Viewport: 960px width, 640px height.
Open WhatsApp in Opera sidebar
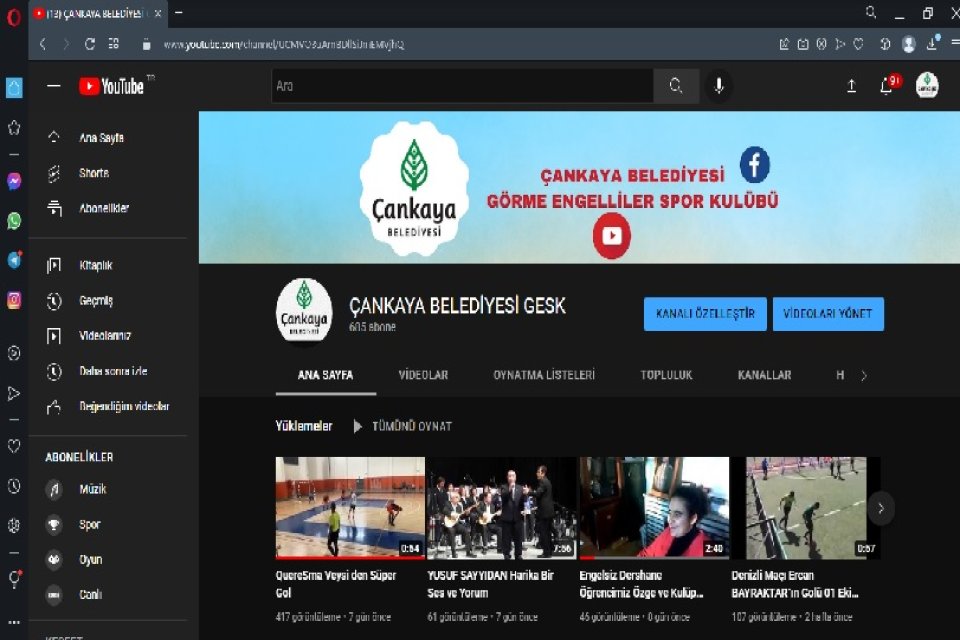click(x=14, y=221)
